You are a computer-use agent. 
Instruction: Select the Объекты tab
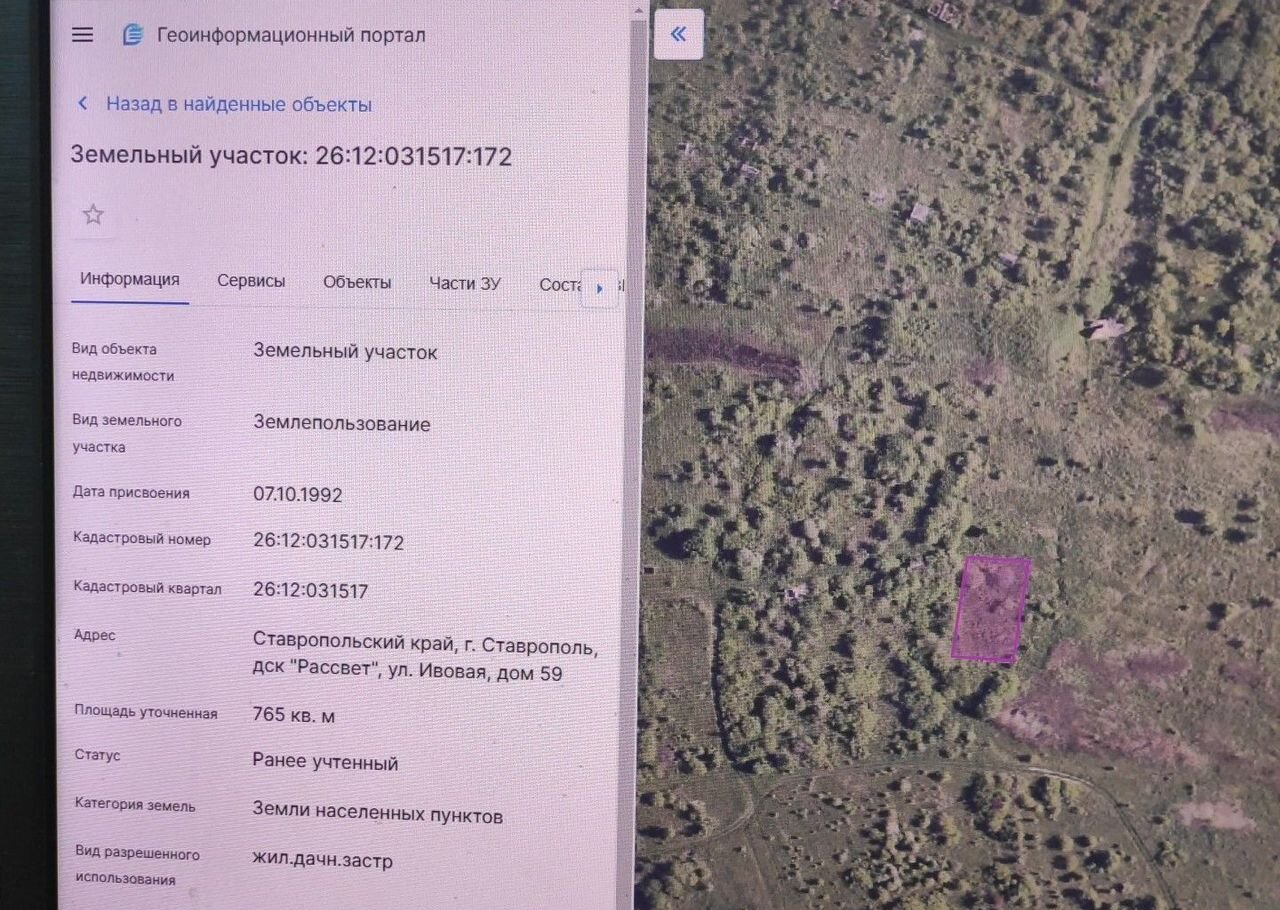[x=357, y=283]
